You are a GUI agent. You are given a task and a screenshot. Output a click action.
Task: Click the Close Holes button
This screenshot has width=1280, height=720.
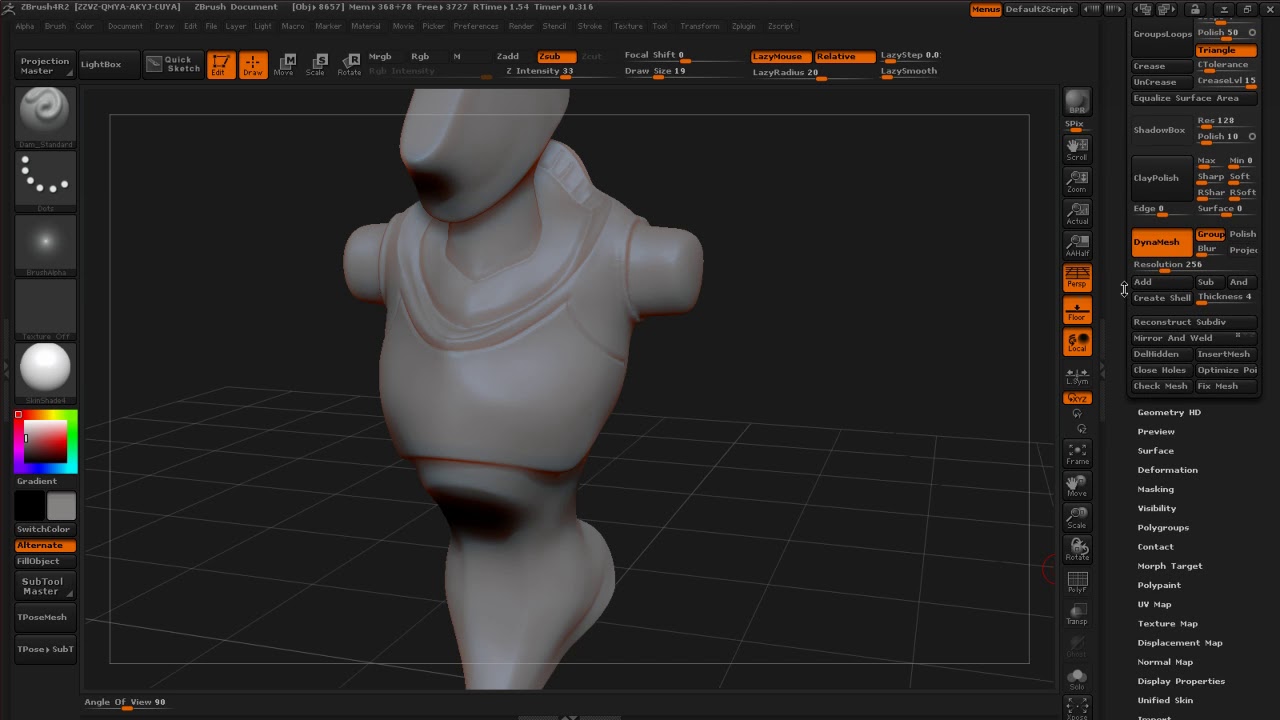(x=1161, y=370)
